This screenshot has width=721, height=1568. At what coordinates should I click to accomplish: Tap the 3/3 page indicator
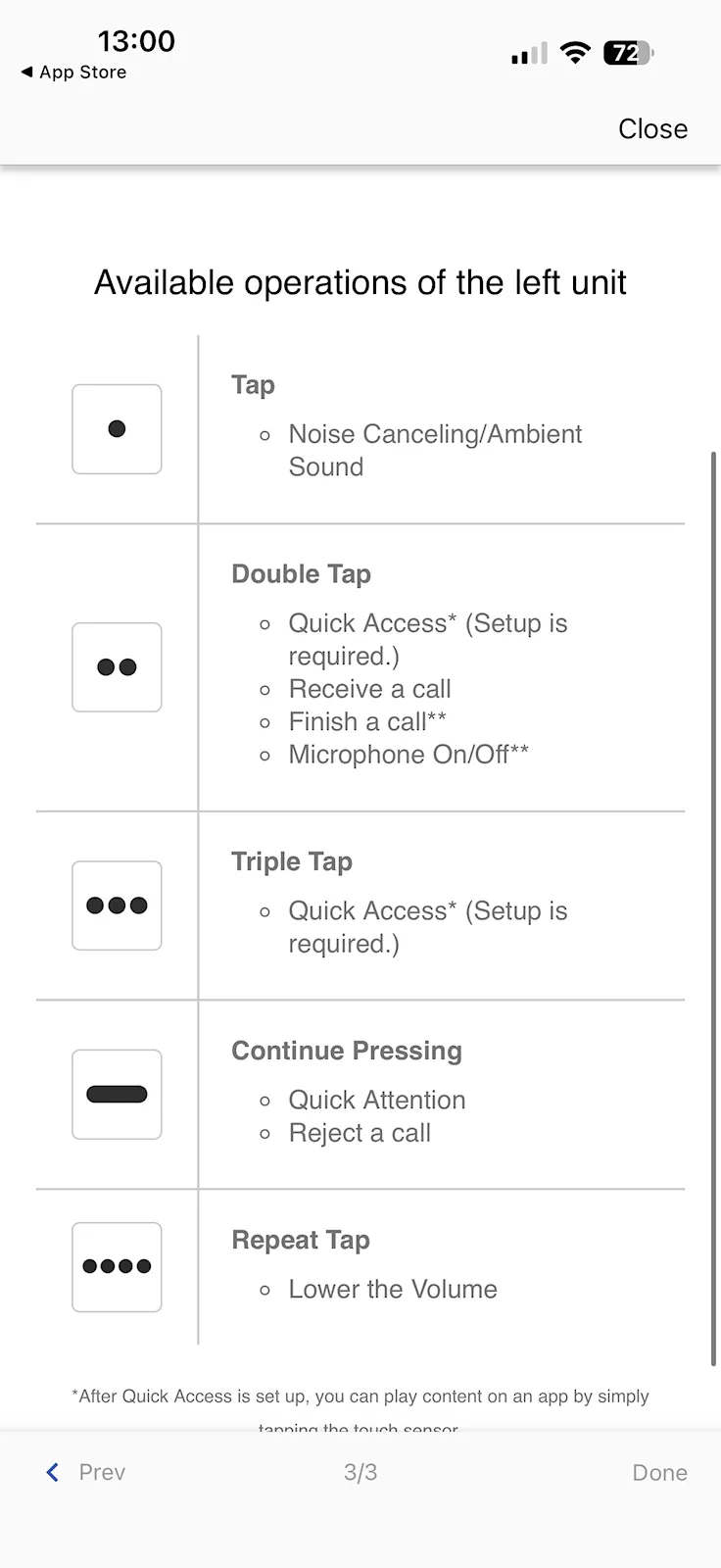tap(360, 1472)
